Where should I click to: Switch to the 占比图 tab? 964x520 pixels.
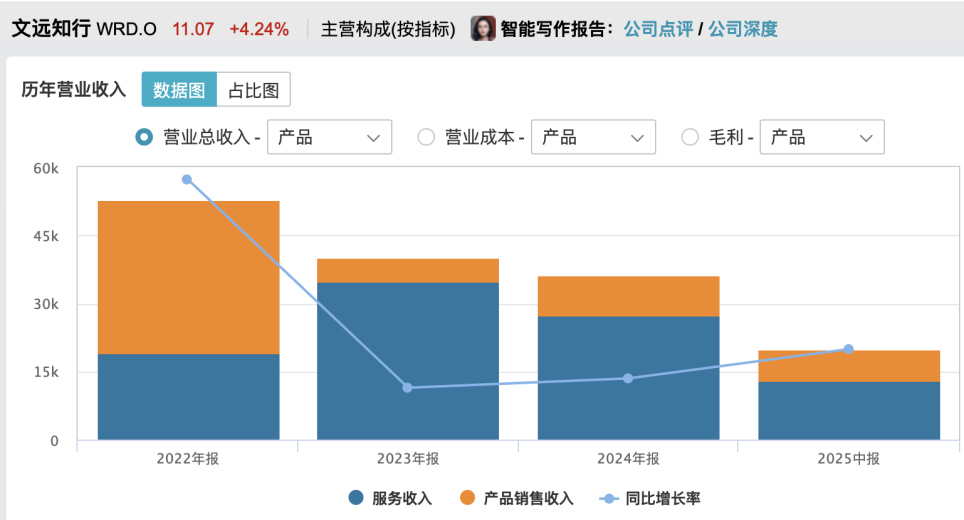(x=253, y=90)
